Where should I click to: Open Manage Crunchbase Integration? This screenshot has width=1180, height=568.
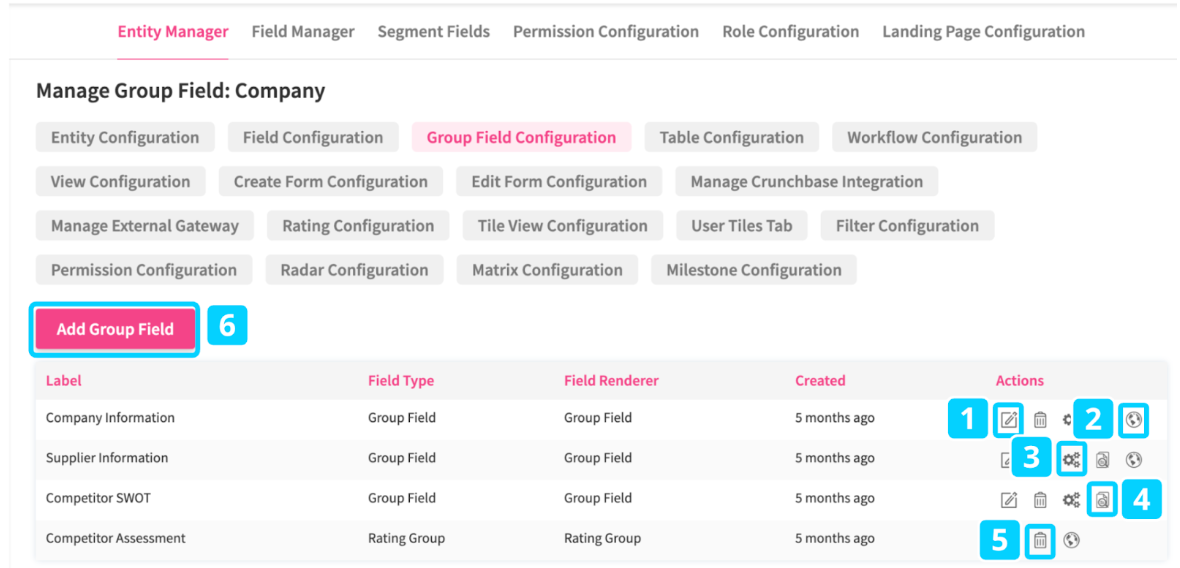[x=806, y=182]
